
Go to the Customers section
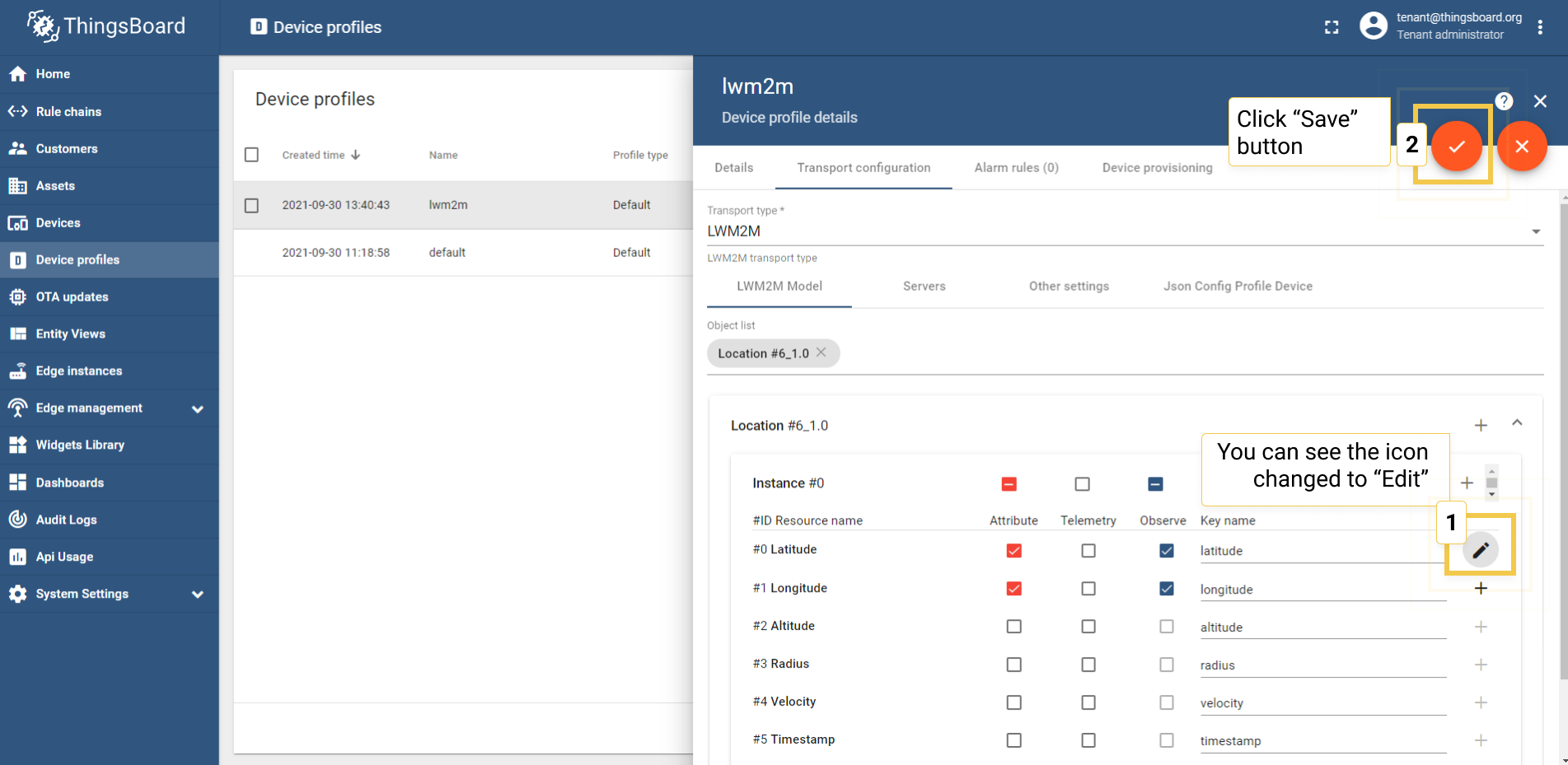[x=109, y=148]
